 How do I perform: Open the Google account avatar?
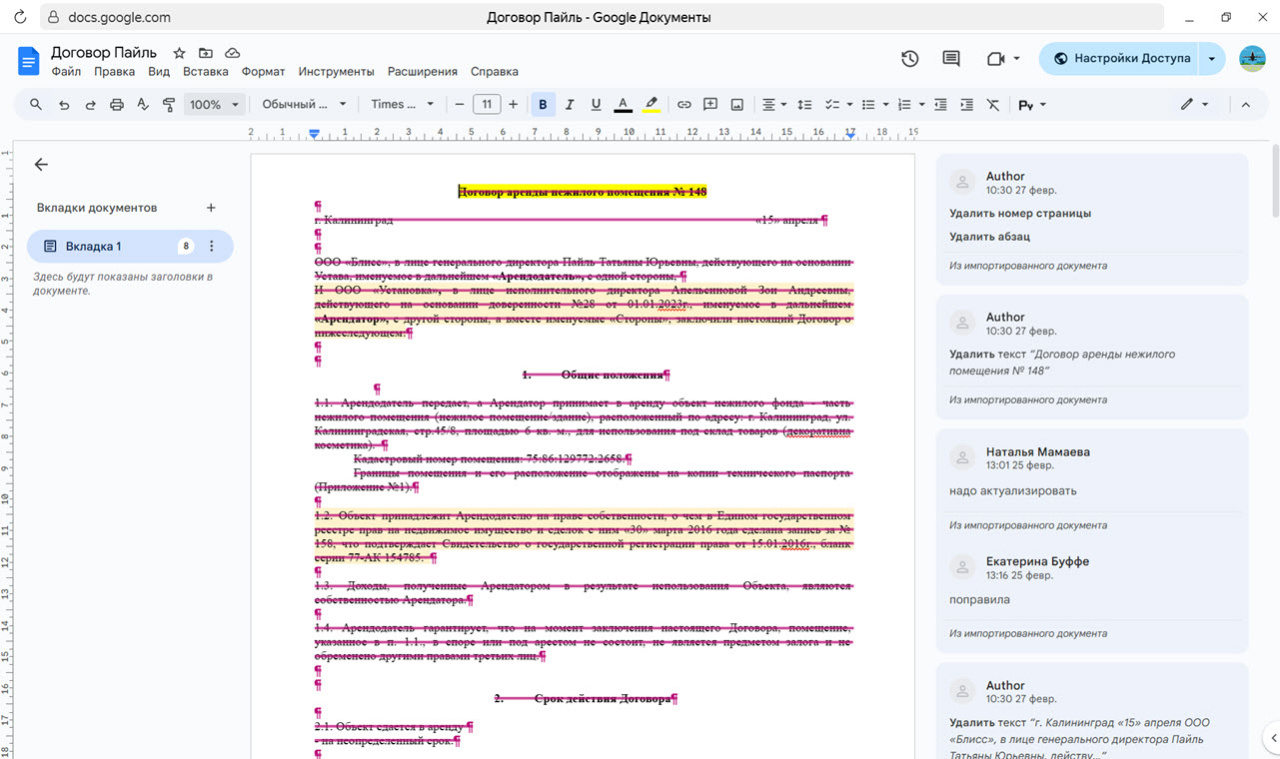coord(1252,59)
